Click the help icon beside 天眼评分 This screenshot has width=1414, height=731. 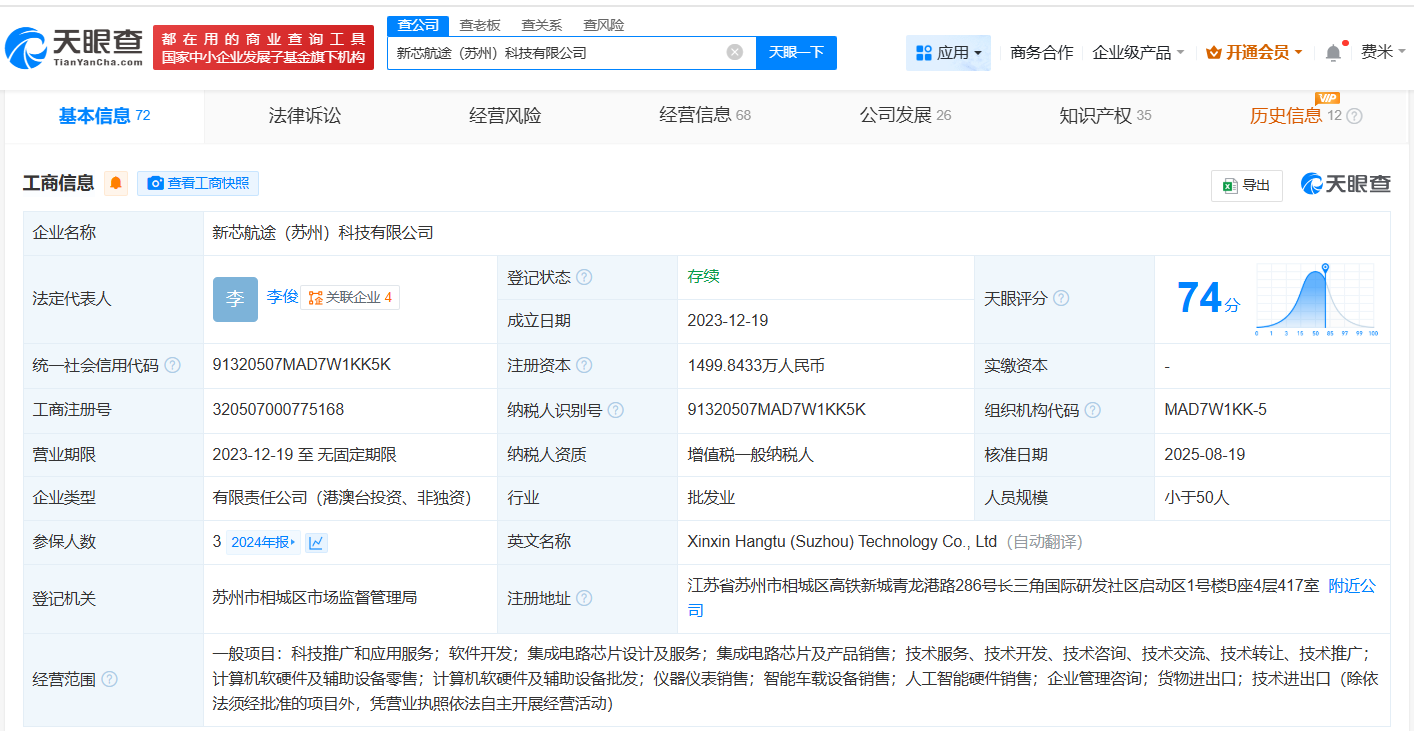point(1061,298)
